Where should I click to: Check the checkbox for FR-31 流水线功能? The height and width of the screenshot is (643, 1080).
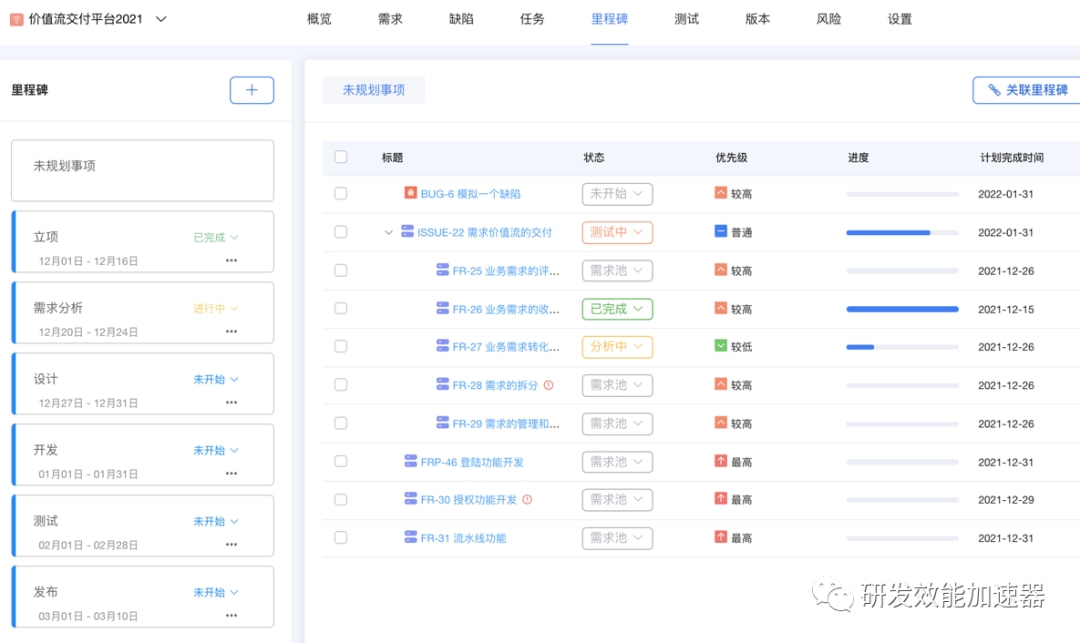pyautogui.click(x=340, y=538)
